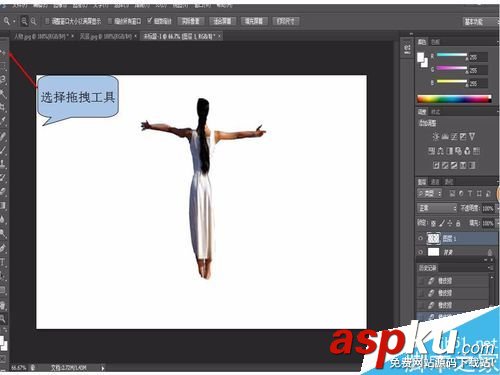500x375 pixels.
Task: Pick a color from the spectrum ramp
Action: pyautogui.click(x=454, y=99)
